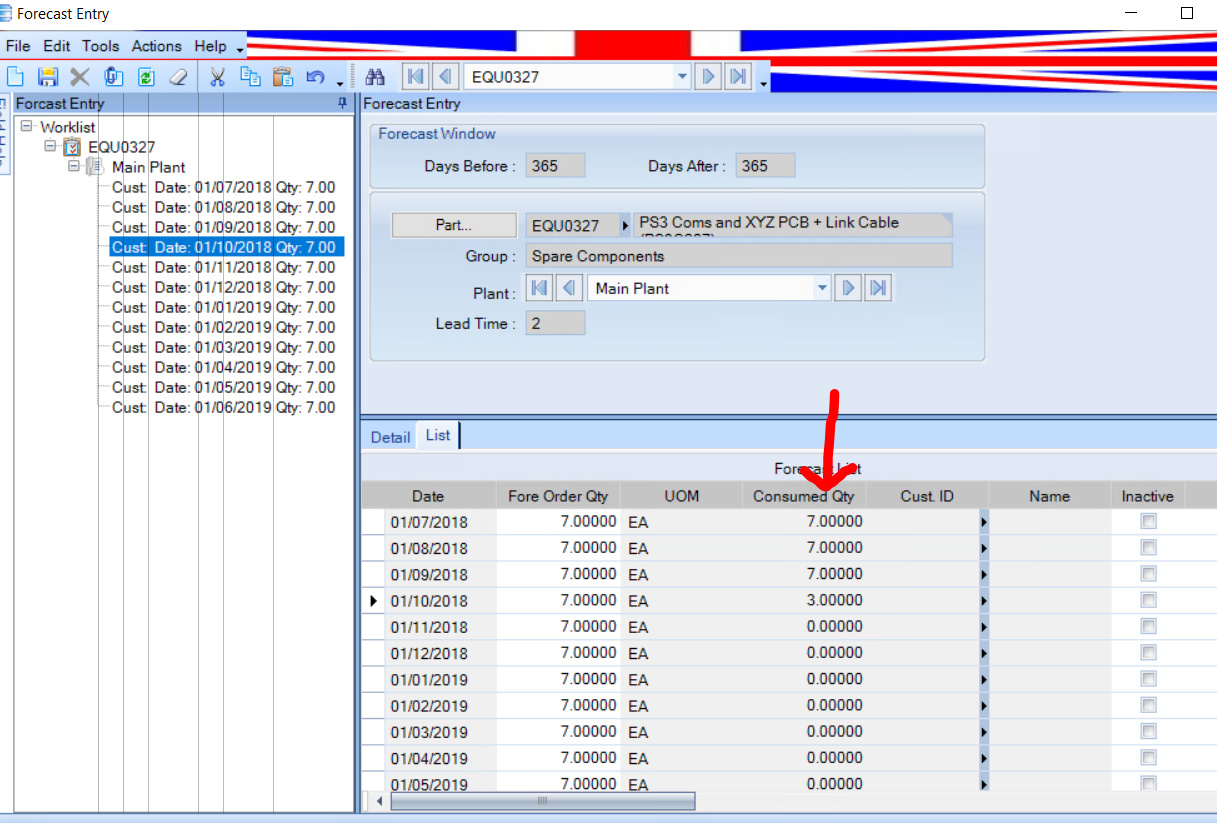Open the File menu
This screenshot has width=1217, height=823.
tap(18, 46)
